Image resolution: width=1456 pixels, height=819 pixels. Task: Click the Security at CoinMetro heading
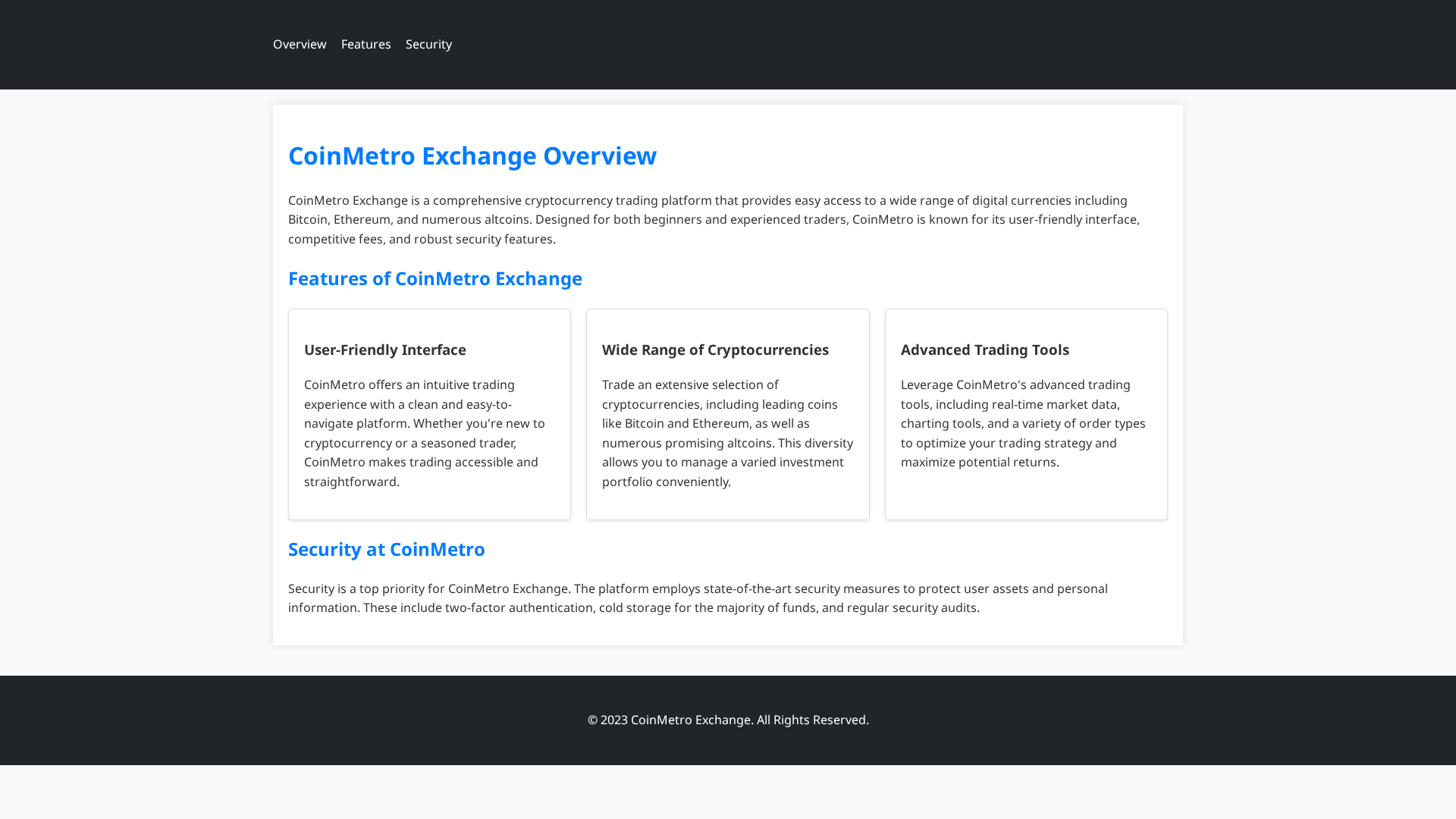pyautogui.click(x=387, y=549)
